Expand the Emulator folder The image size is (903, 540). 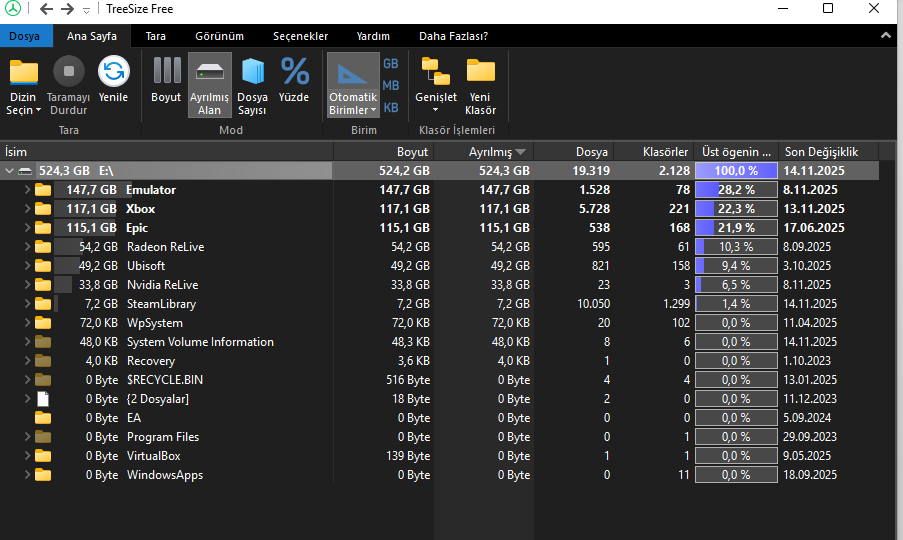27,190
